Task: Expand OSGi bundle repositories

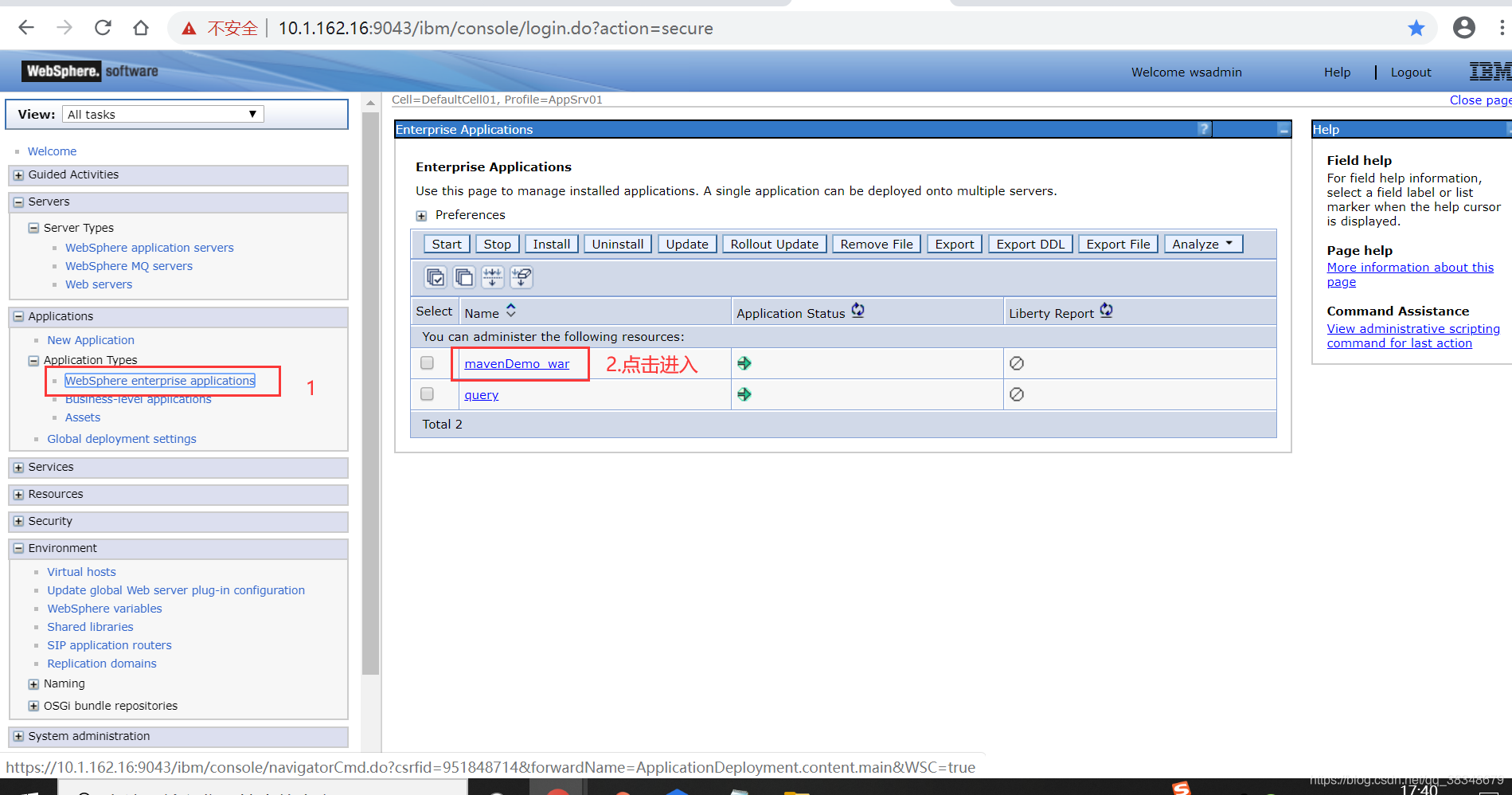Action: (33, 706)
